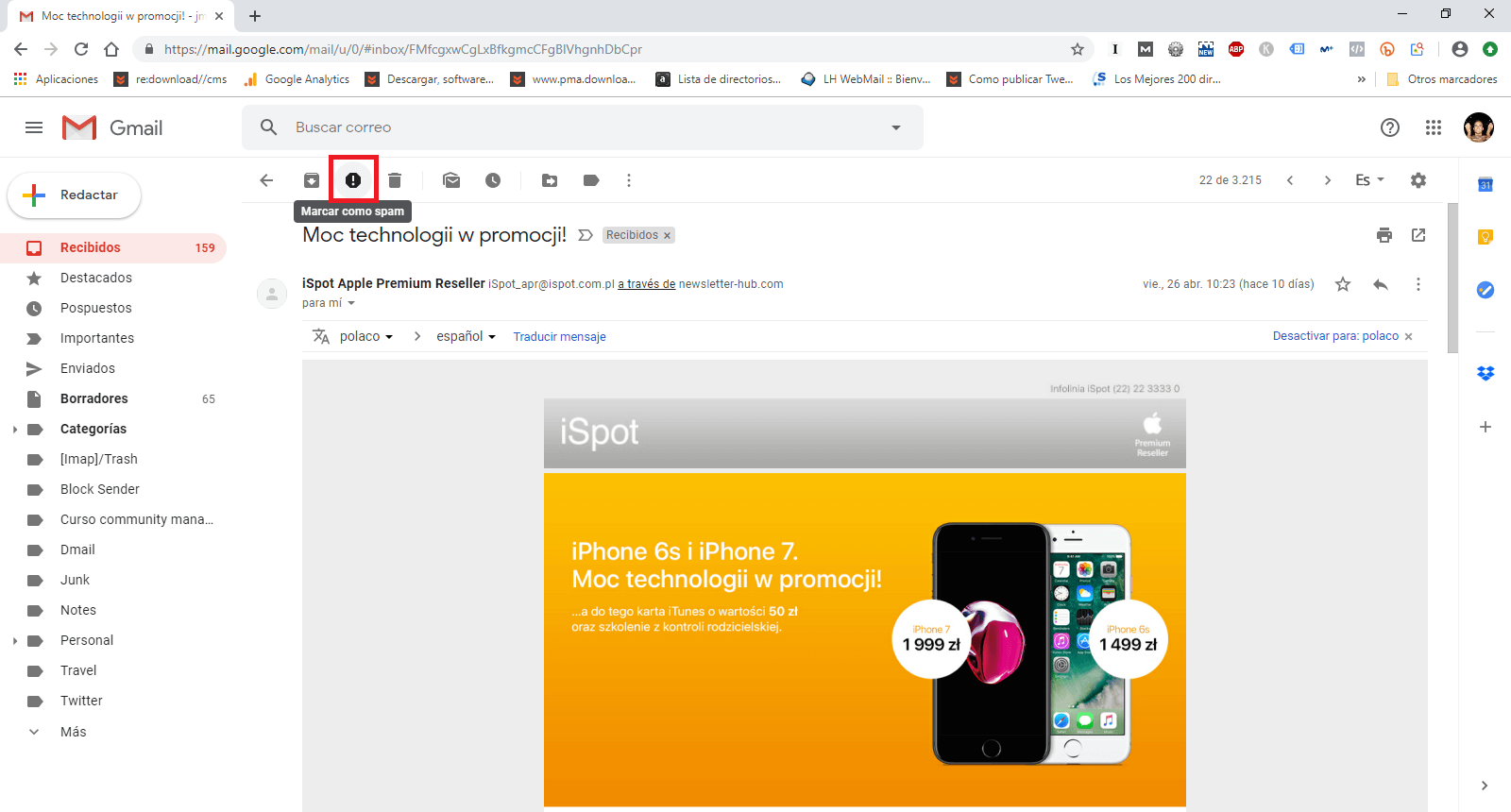This screenshot has height=812, width=1511.
Task: Toggle the importance marker beside subject
Action: click(x=586, y=235)
